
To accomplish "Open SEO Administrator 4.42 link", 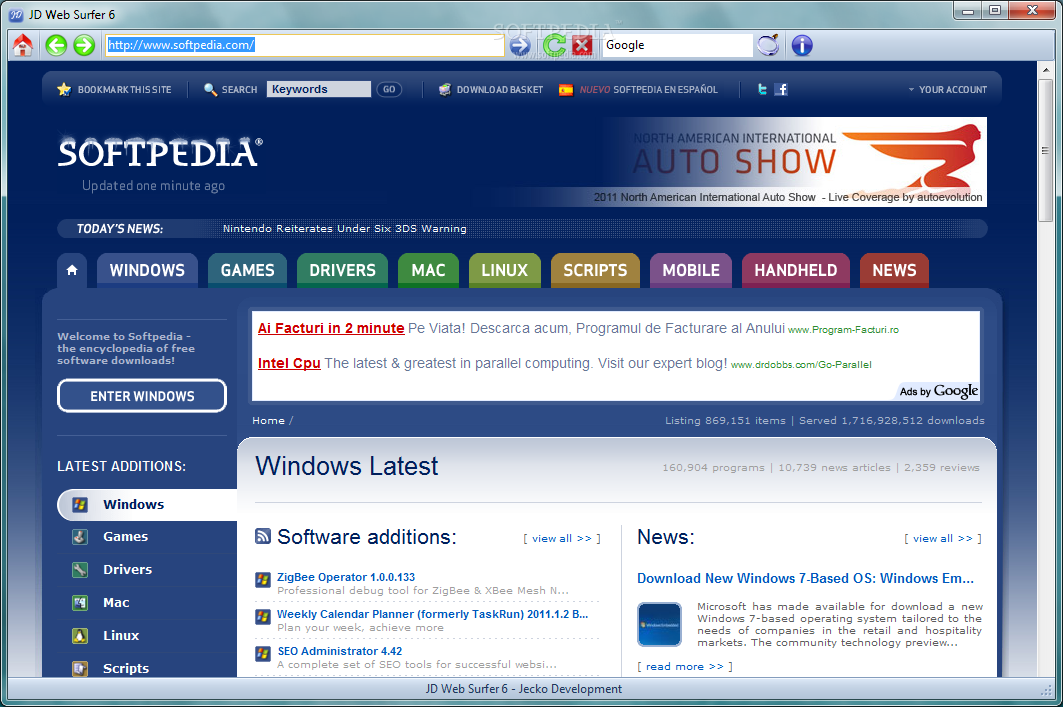I will coord(340,651).
